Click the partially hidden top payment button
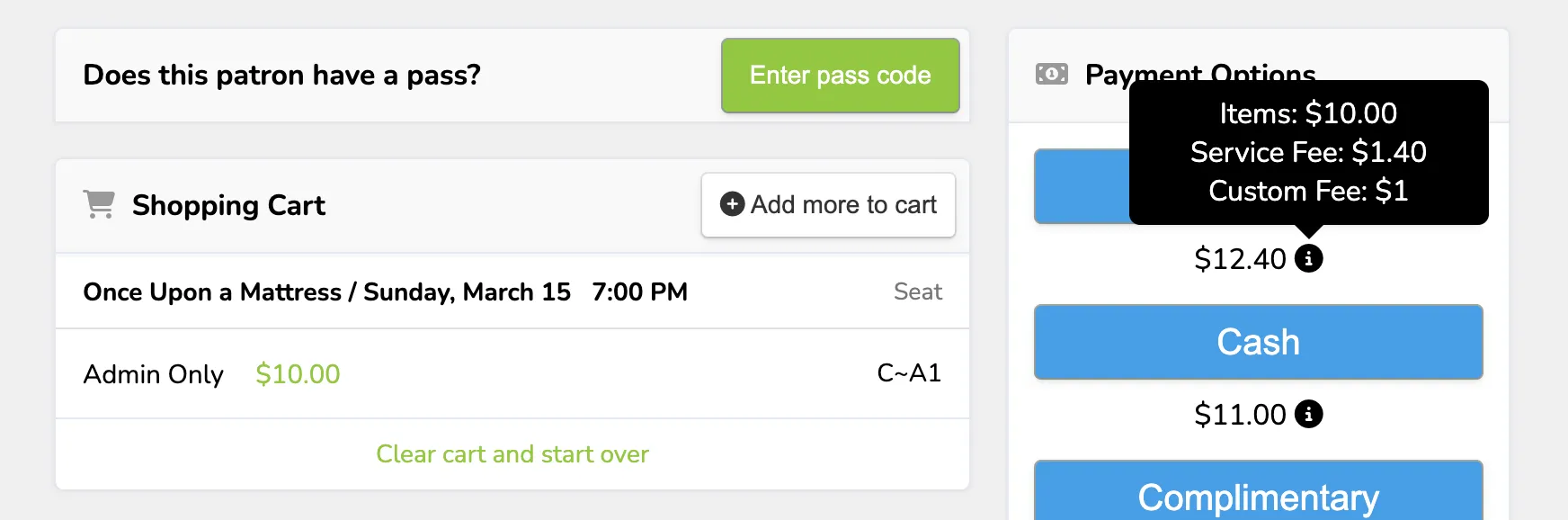 (1082, 186)
